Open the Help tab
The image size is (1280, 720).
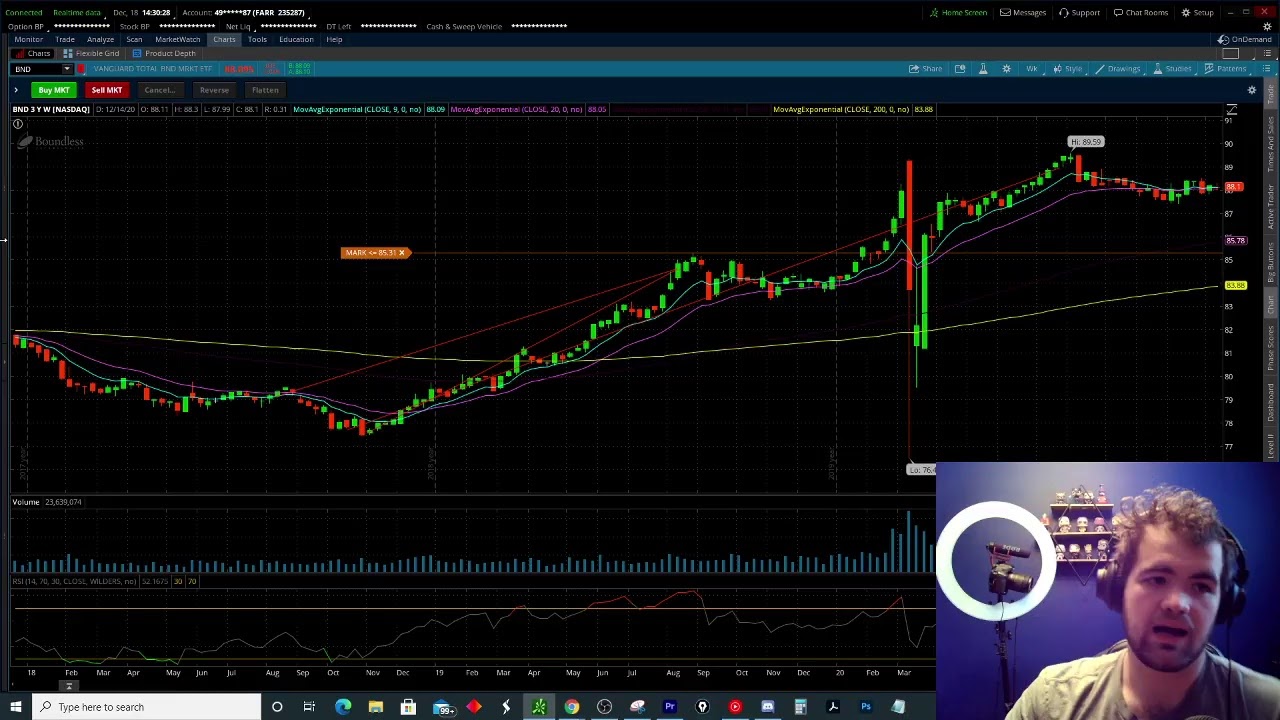334,39
